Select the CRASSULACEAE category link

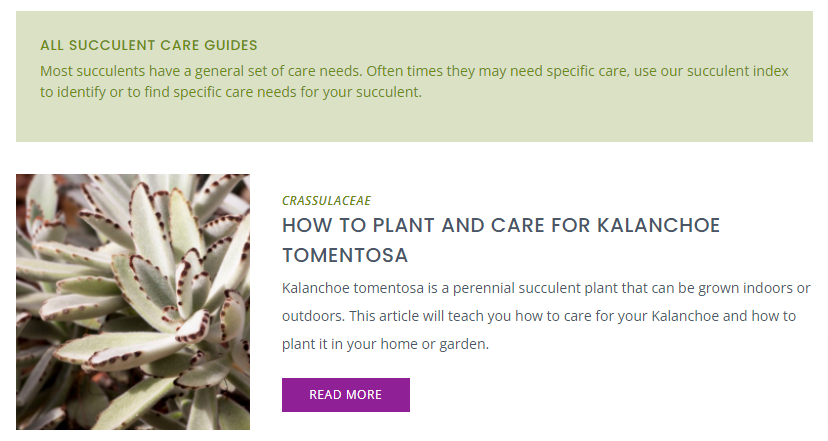coord(326,201)
